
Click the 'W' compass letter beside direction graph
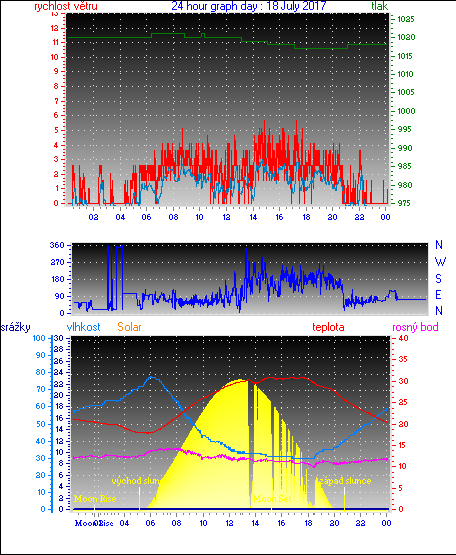(x=440, y=262)
